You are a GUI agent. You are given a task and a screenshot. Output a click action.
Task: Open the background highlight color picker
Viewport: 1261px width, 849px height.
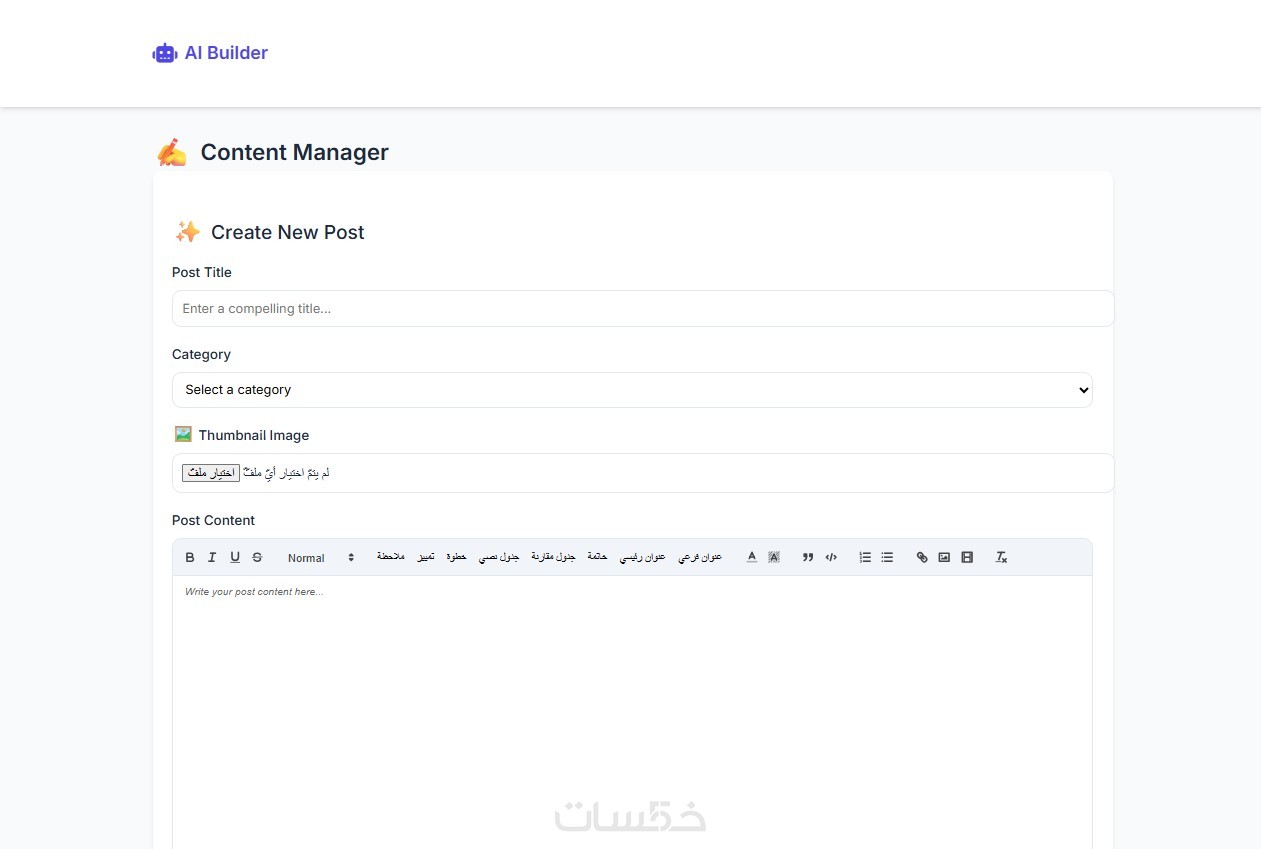click(774, 558)
